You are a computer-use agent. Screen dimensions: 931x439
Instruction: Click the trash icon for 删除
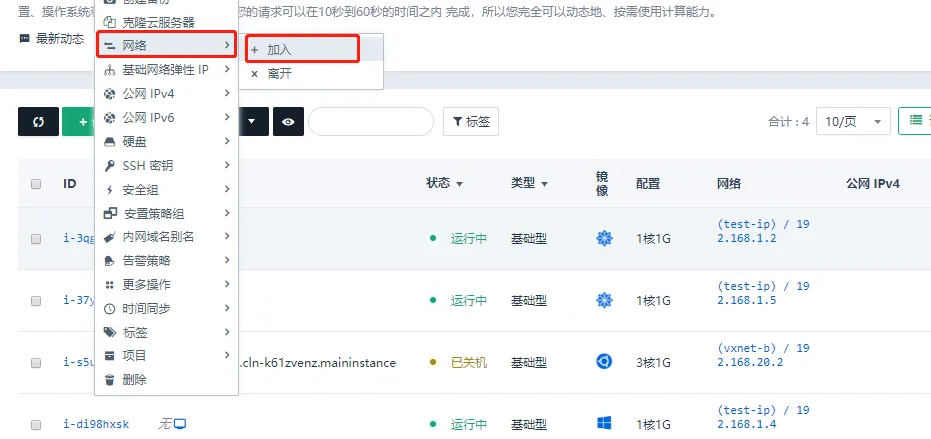pos(110,380)
